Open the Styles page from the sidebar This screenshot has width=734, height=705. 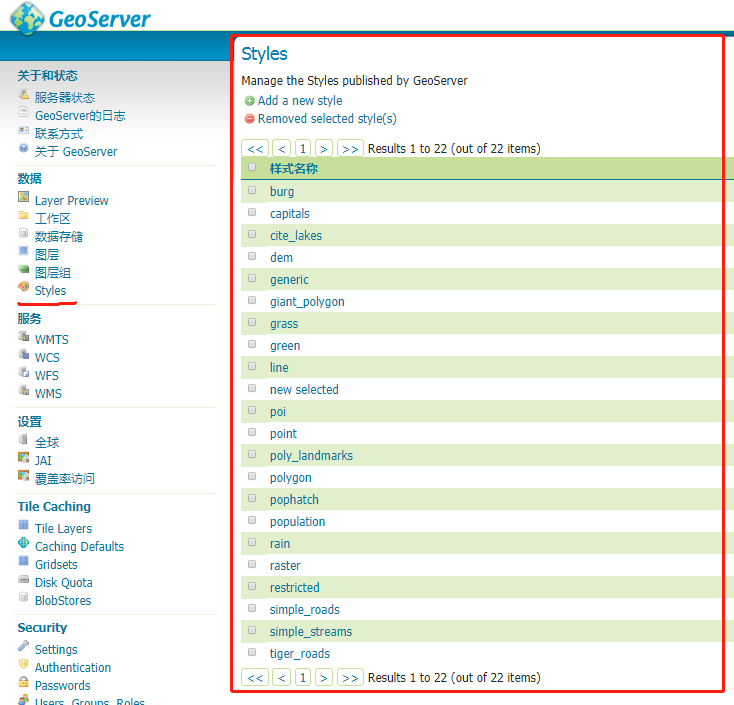click(x=51, y=291)
